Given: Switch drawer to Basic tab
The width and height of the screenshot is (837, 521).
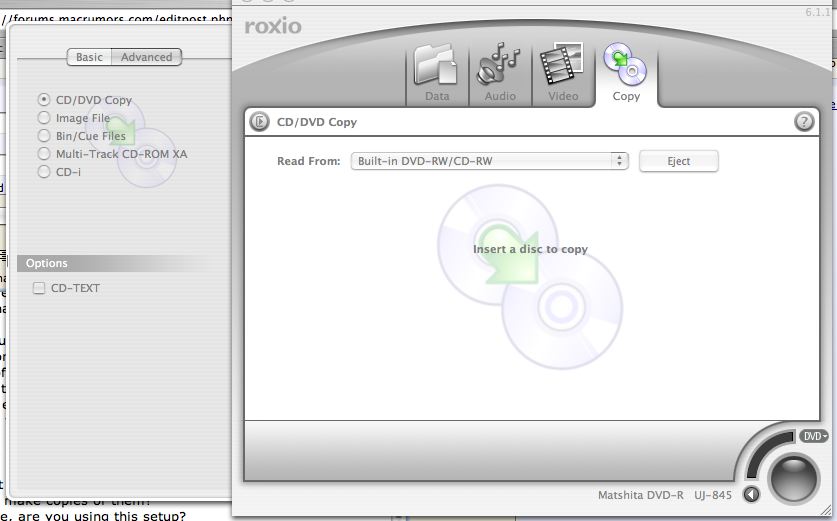Looking at the screenshot, I should (x=89, y=57).
